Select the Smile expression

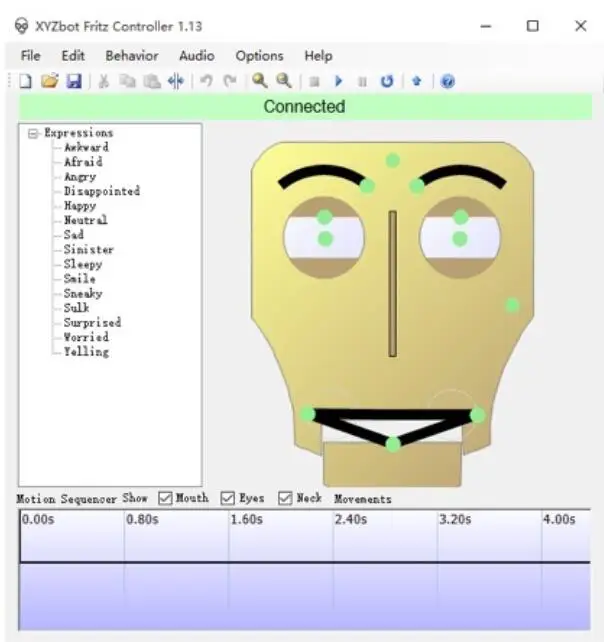80,279
